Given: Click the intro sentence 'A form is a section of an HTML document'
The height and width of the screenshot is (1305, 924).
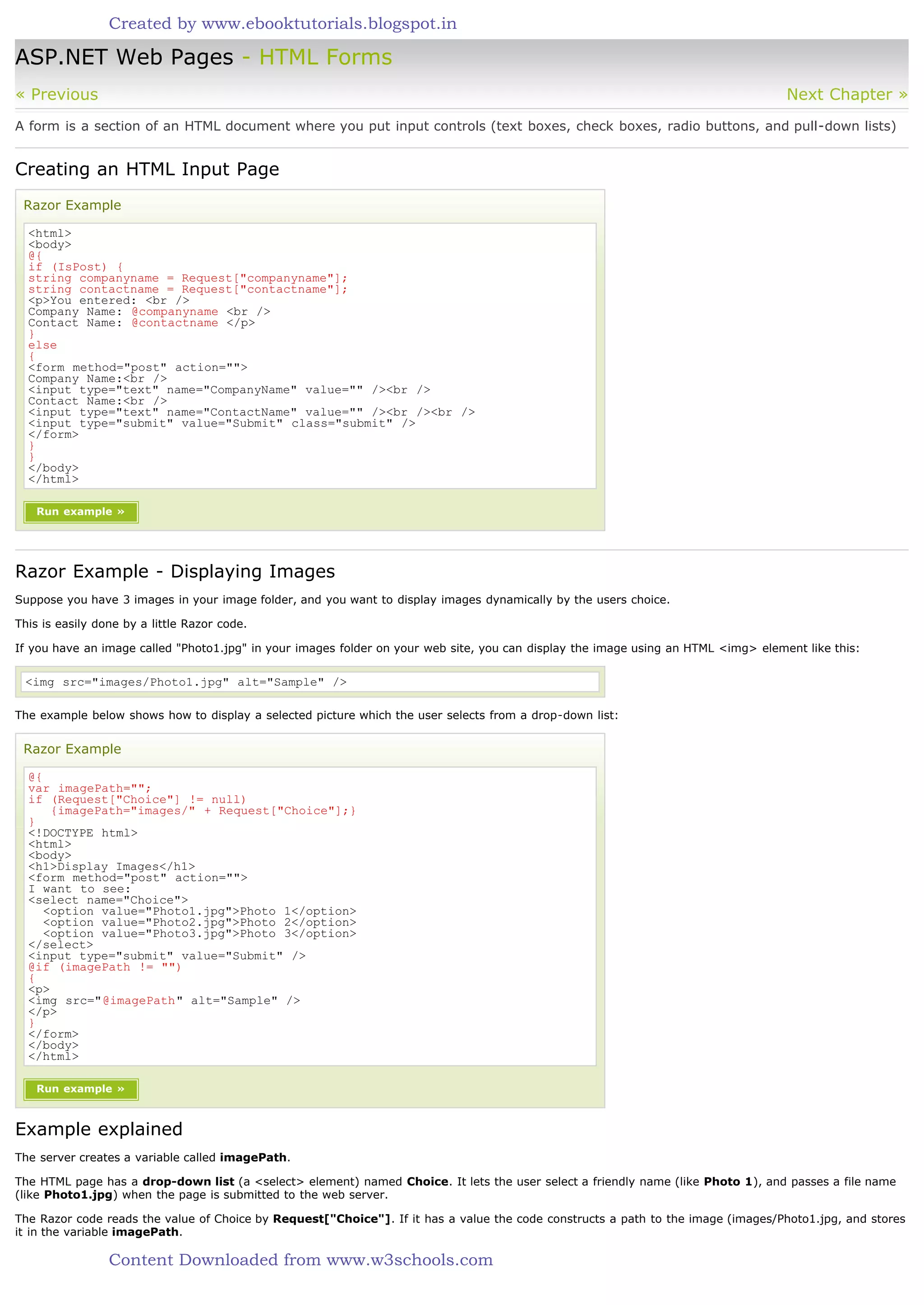Looking at the screenshot, I should pos(456,126).
